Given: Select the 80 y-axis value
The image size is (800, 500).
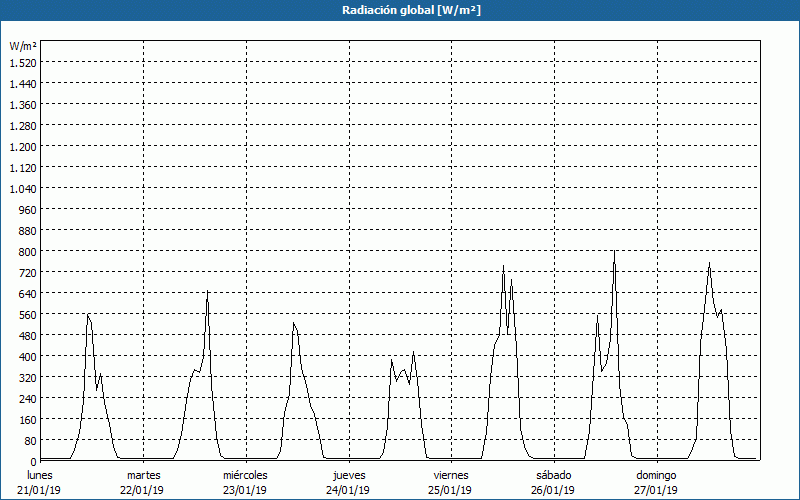Looking at the screenshot, I should pos(31,440).
